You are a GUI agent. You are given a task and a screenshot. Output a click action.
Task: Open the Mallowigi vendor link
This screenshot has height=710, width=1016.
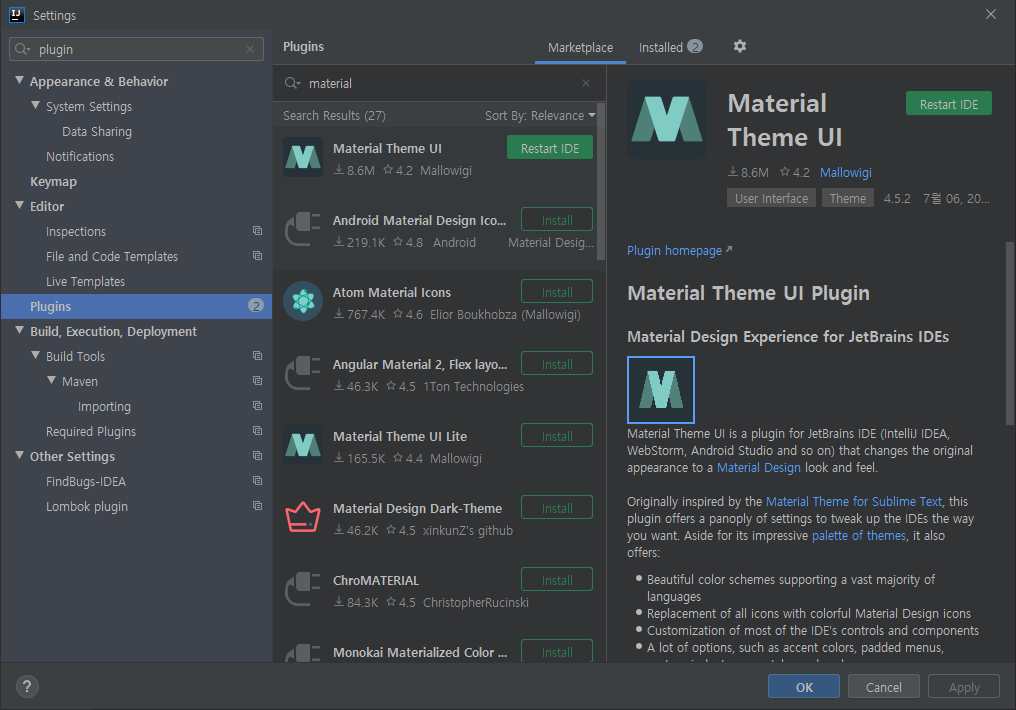point(846,172)
